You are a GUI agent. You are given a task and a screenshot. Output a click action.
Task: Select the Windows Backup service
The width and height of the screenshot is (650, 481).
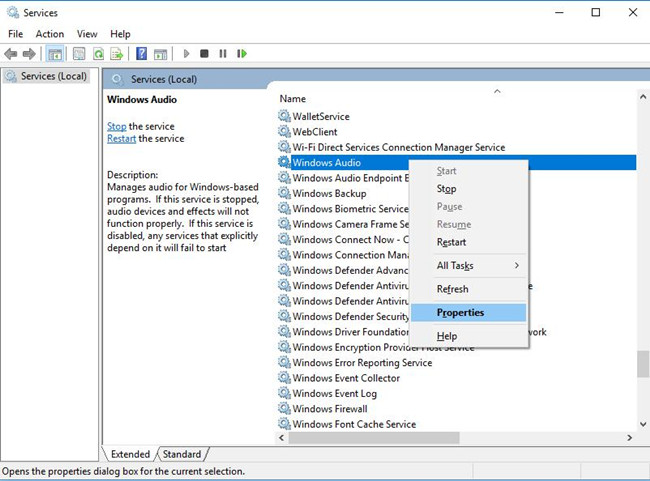(x=329, y=193)
